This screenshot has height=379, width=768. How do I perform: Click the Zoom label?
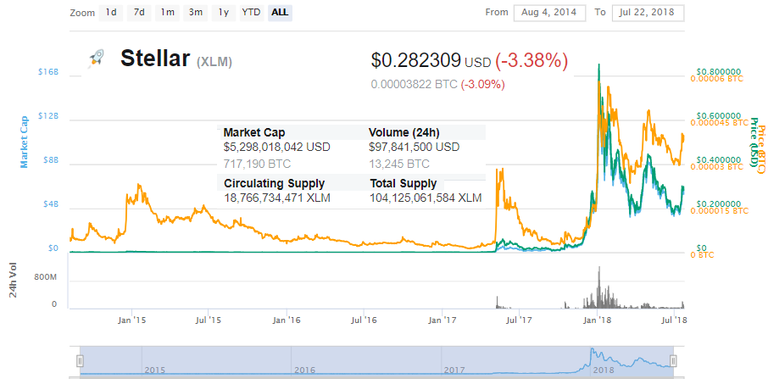pyautogui.click(x=82, y=13)
